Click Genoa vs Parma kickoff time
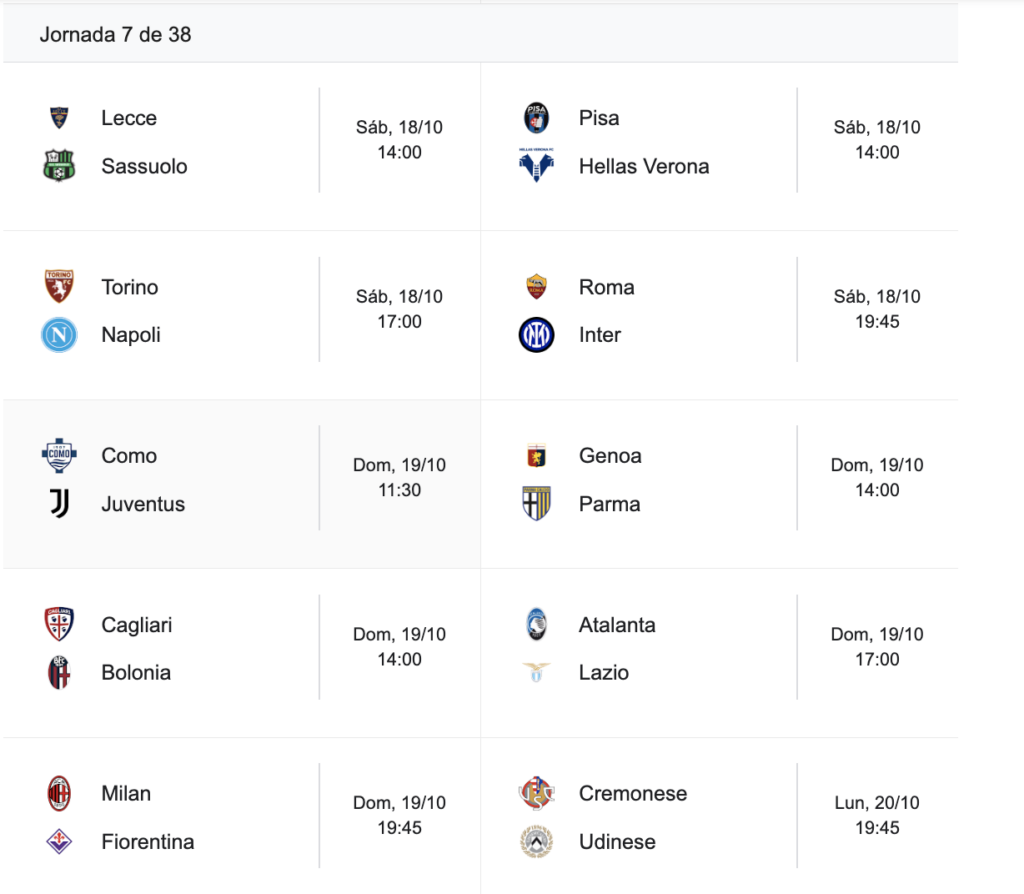 [x=877, y=491]
